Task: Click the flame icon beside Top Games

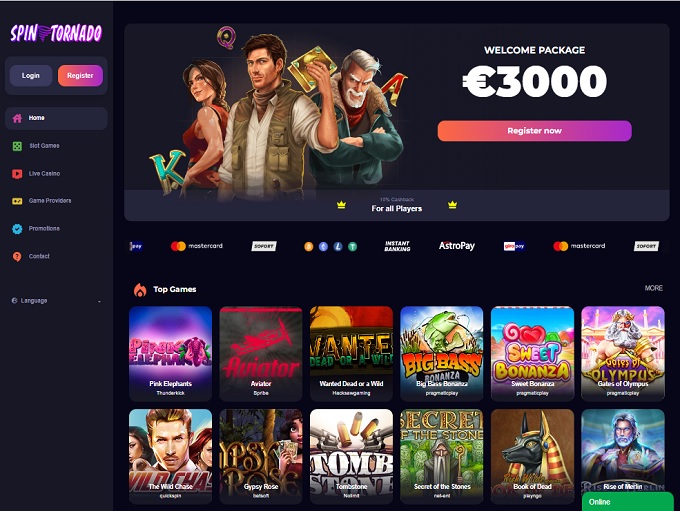Action: click(x=140, y=289)
